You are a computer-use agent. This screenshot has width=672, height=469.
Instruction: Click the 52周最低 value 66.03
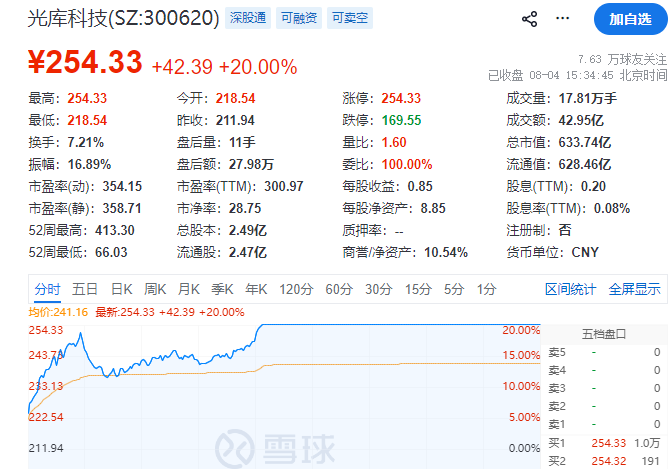pos(111,253)
